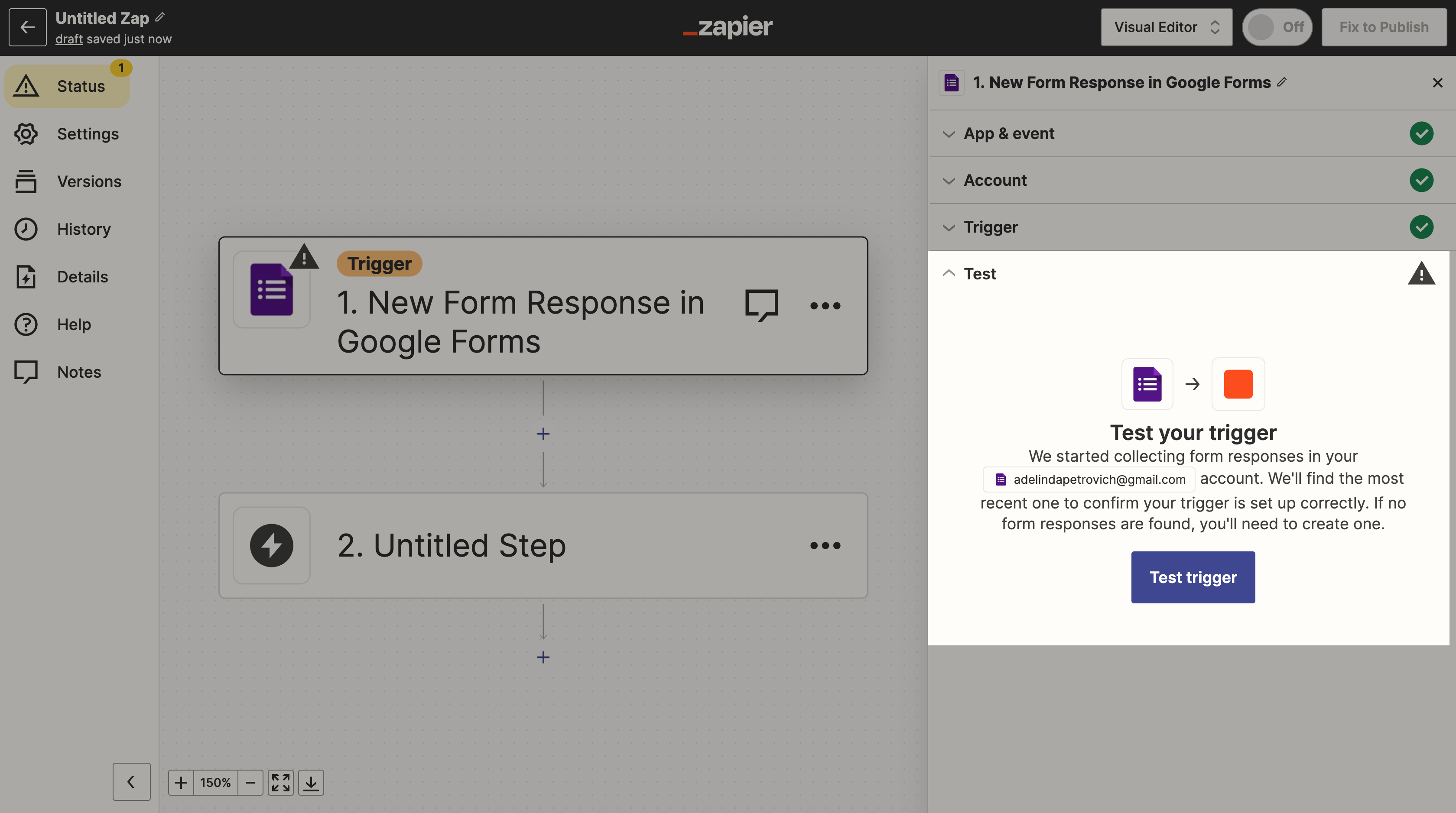Click the '1. New Form Response in Google Forms' panel title

pos(1121,82)
